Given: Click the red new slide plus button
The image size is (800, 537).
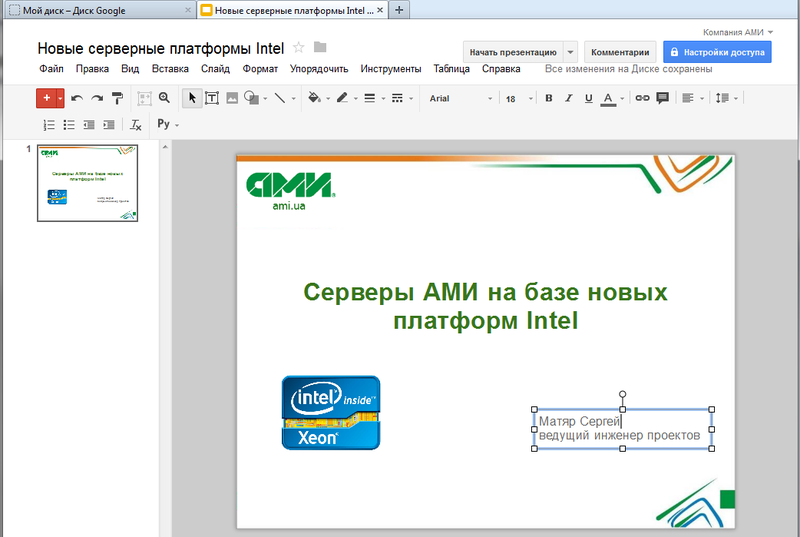Looking at the screenshot, I should 46,98.
